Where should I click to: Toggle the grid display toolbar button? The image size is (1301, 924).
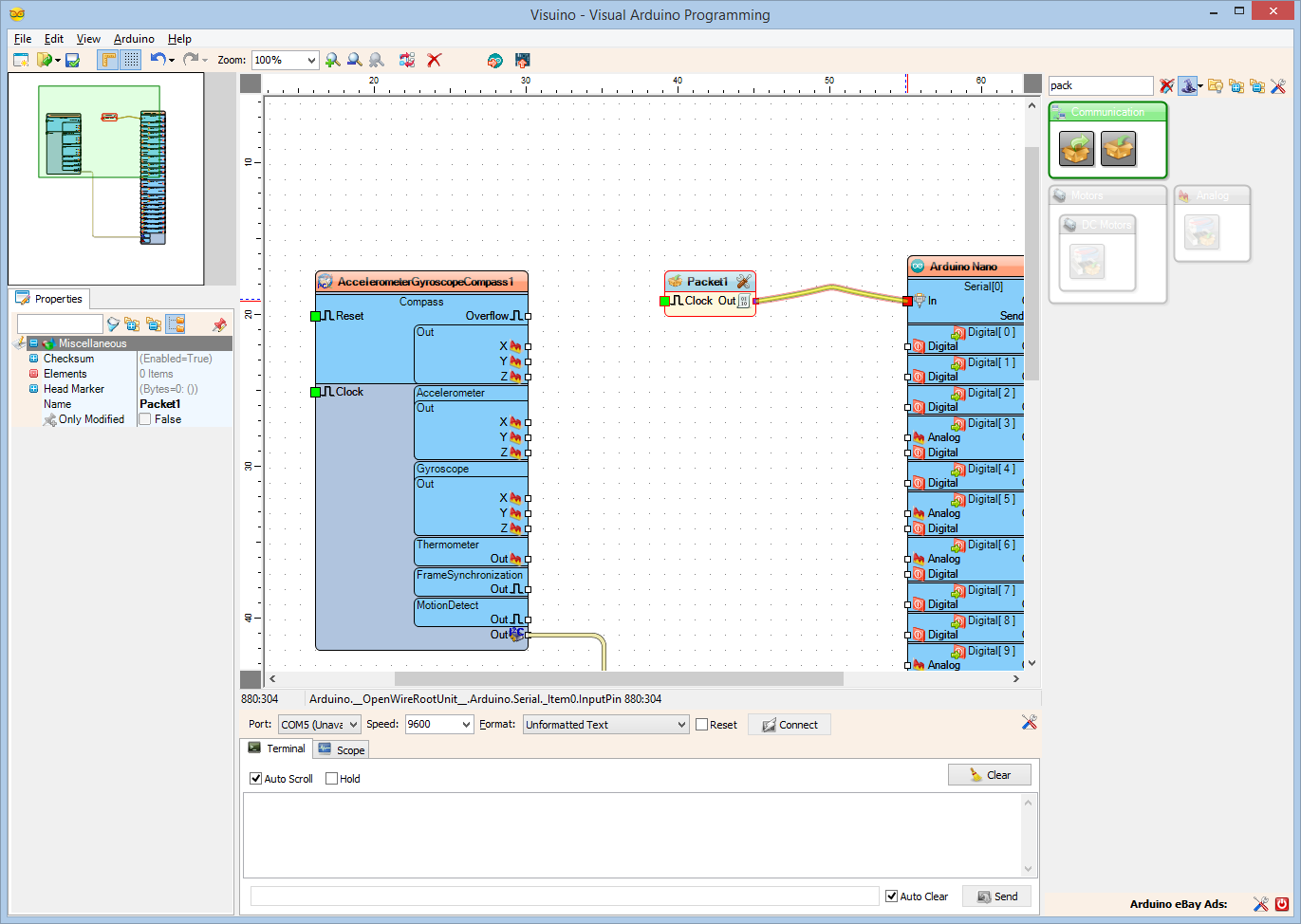coord(131,60)
